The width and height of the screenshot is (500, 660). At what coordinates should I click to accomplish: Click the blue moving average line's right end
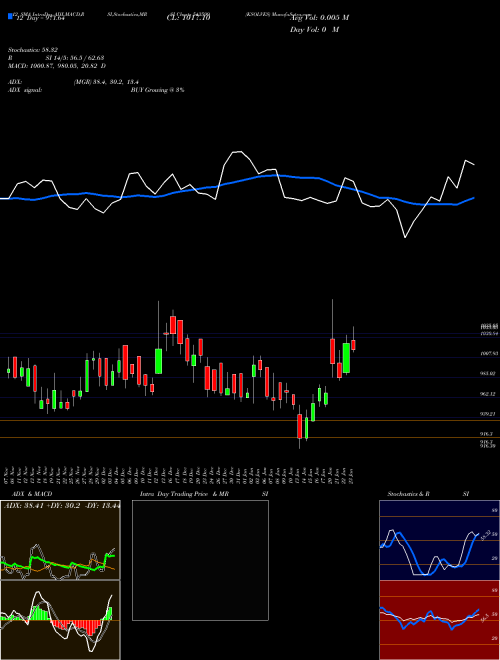tap(473, 198)
